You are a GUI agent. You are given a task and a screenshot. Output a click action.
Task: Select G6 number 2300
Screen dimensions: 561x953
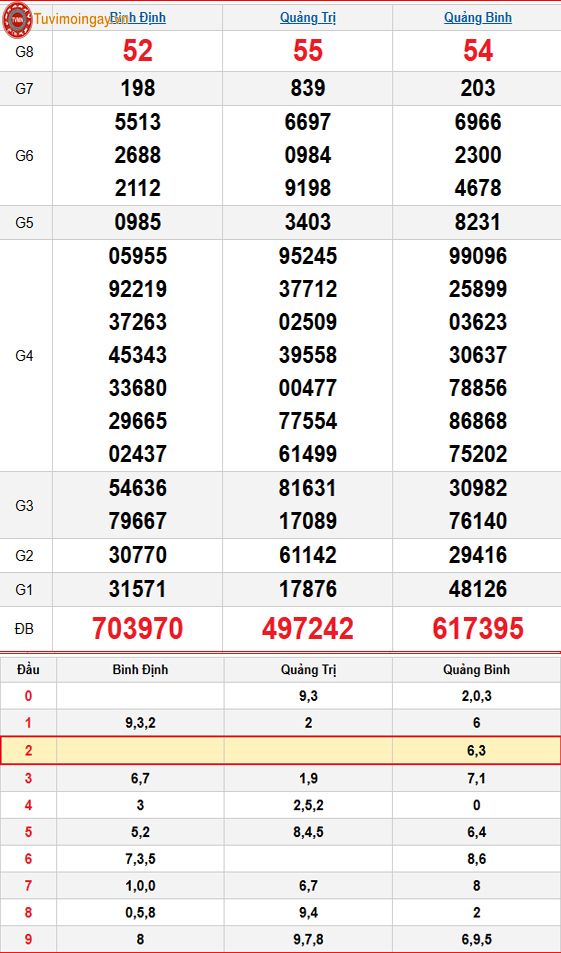tap(478, 155)
